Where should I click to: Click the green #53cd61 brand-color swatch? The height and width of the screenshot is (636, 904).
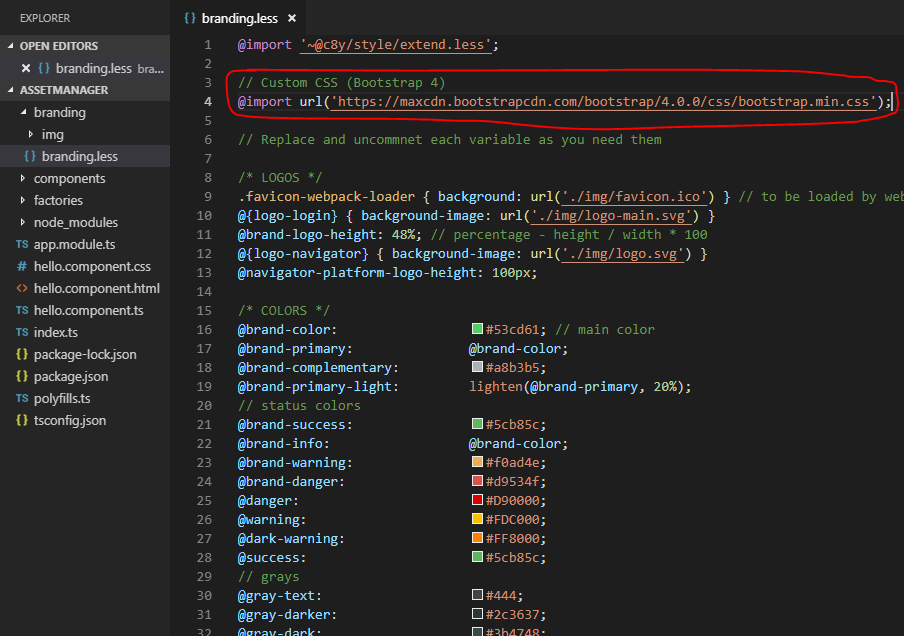point(477,330)
